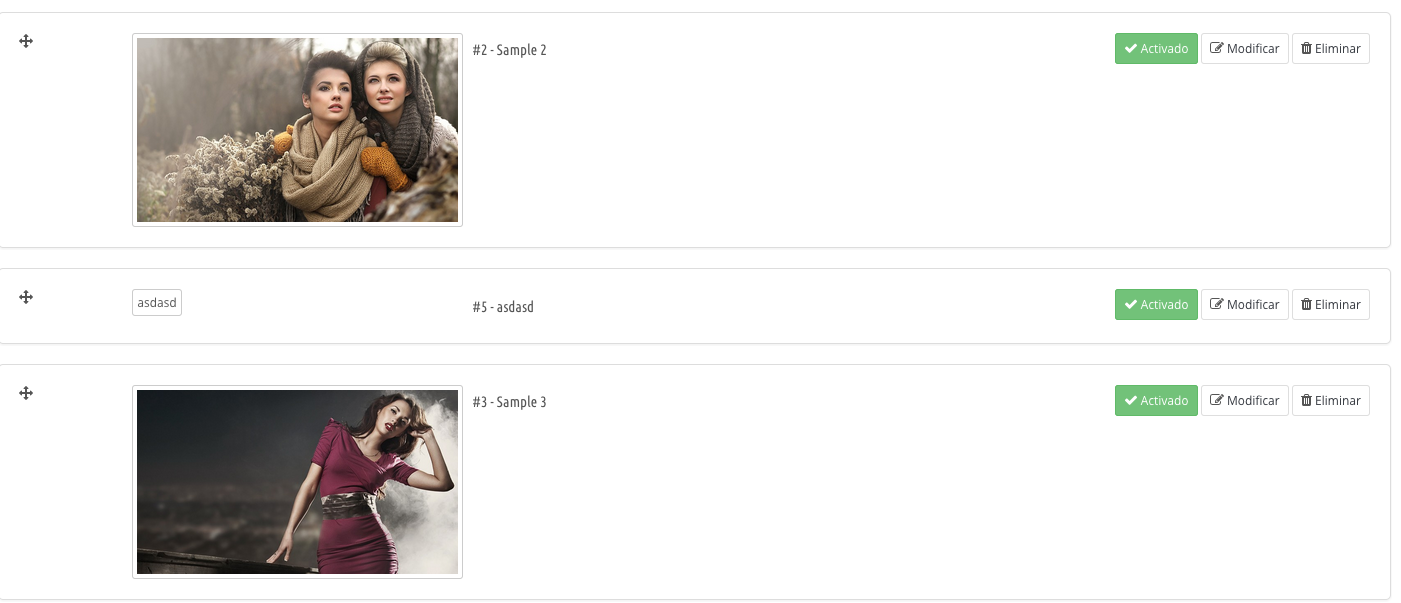Click Eliminar button for the asdasd slide
This screenshot has width=1401, height=603.
[x=1331, y=304]
